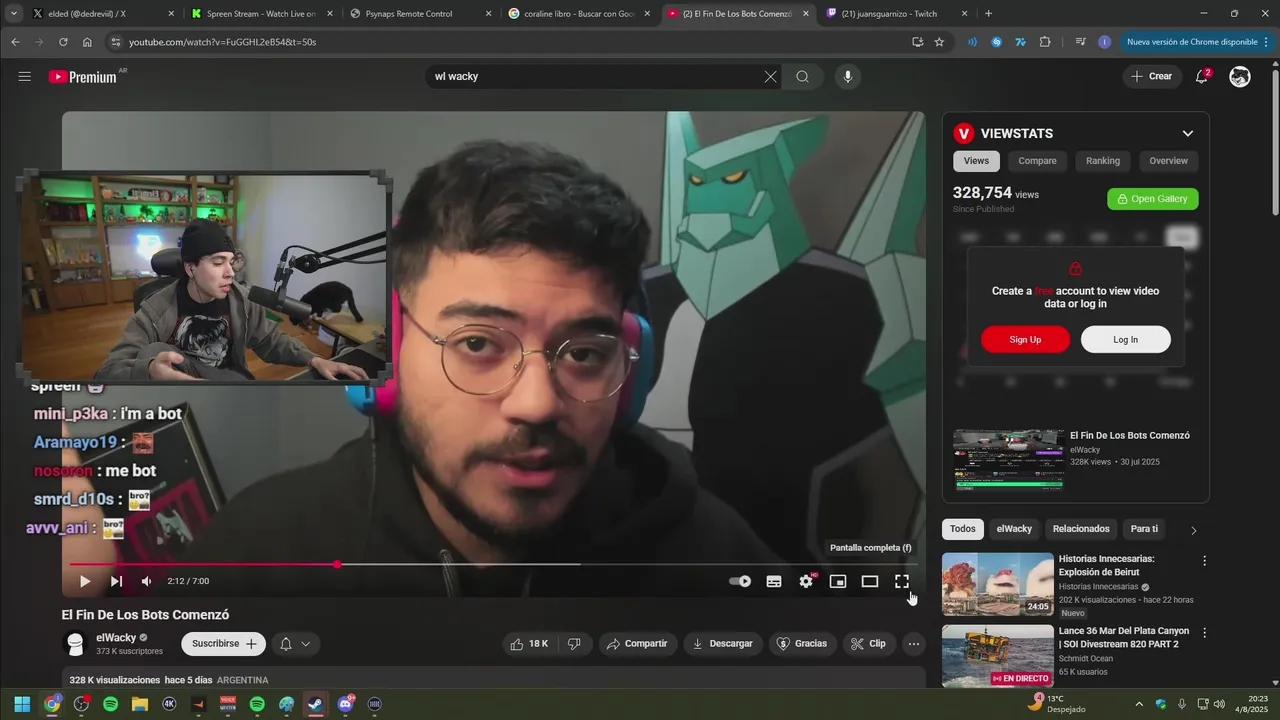Click the YouTube search input field
Screen dimensions: 1280x720
[x=595, y=77]
